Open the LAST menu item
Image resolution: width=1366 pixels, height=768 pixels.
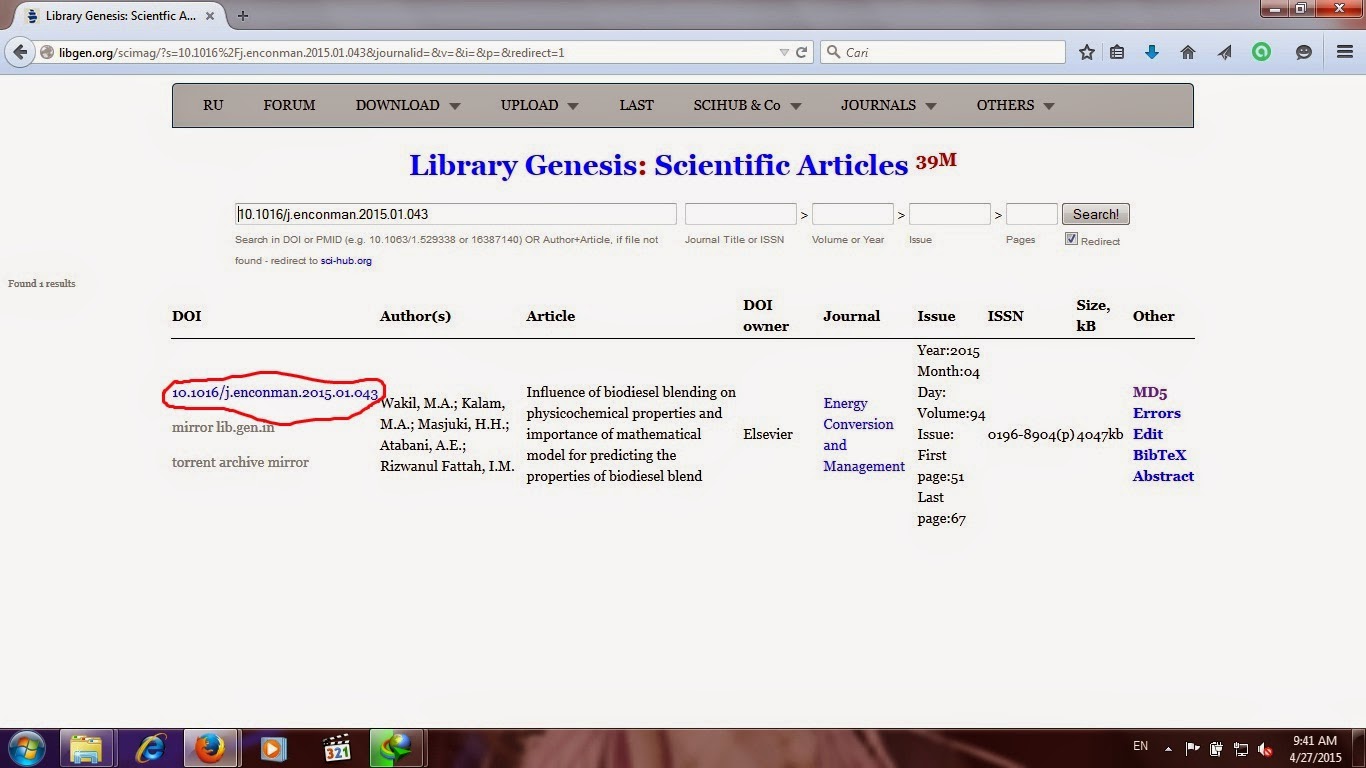636,105
